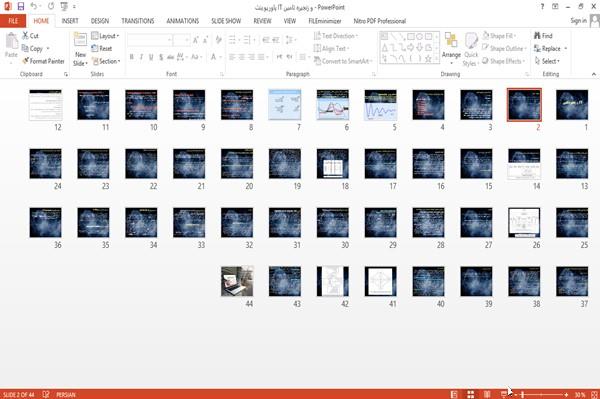Open the Select dropdown
Screen dimensions: 600x399
[547, 61]
